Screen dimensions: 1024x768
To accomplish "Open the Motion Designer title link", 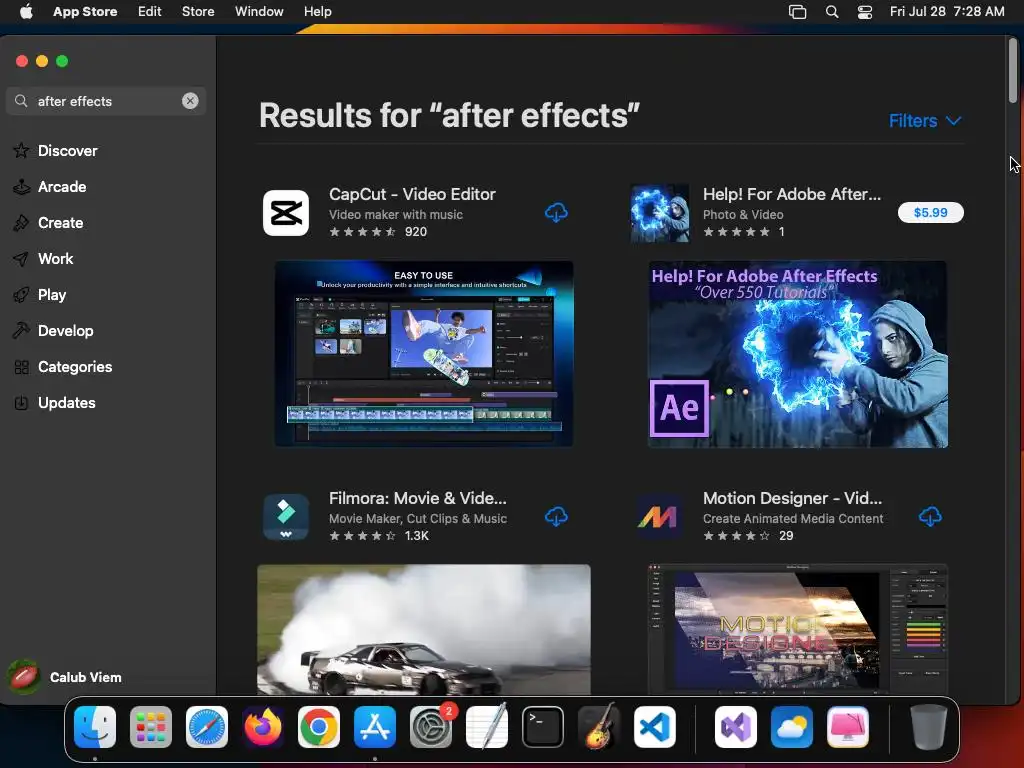I will tap(792, 498).
